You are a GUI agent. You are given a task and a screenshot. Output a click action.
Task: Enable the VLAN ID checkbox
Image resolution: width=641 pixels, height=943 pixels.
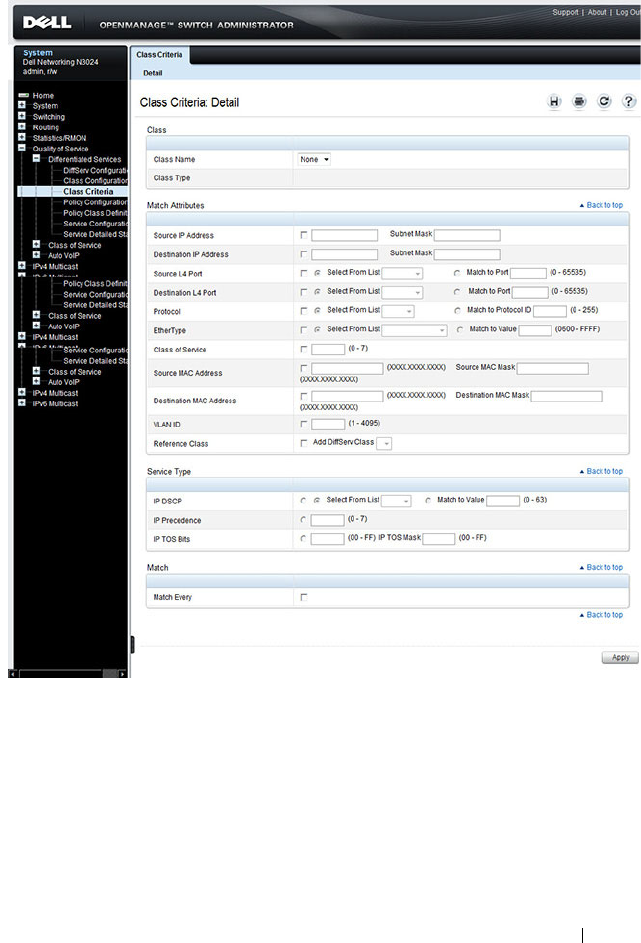point(304,425)
